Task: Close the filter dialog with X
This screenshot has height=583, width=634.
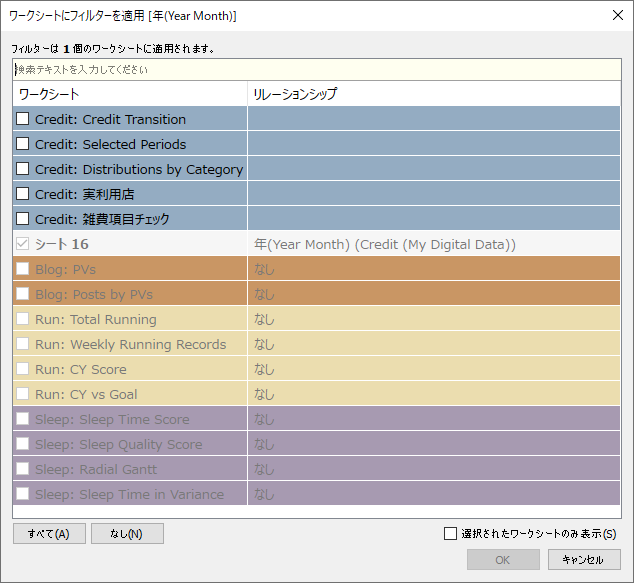Action: (617, 15)
